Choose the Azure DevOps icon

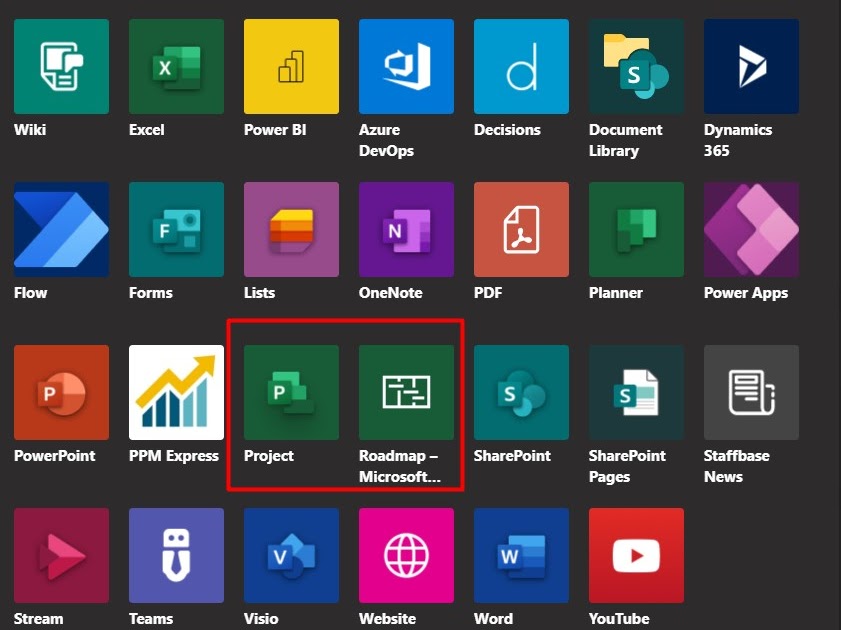pos(406,66)
